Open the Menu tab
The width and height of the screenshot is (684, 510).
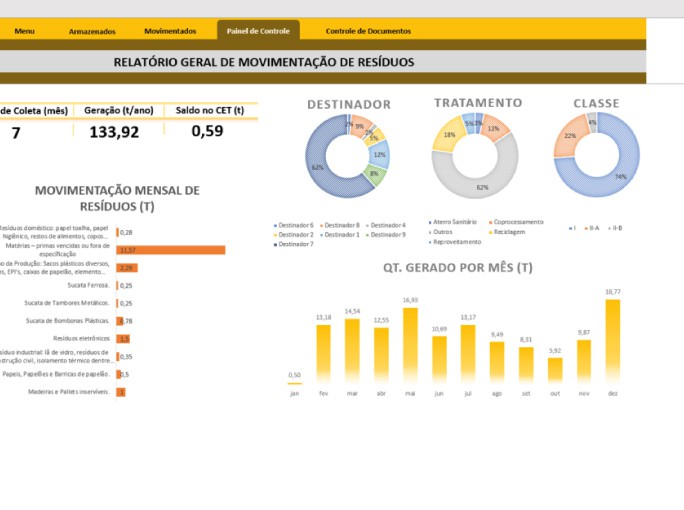pos(25,31)
